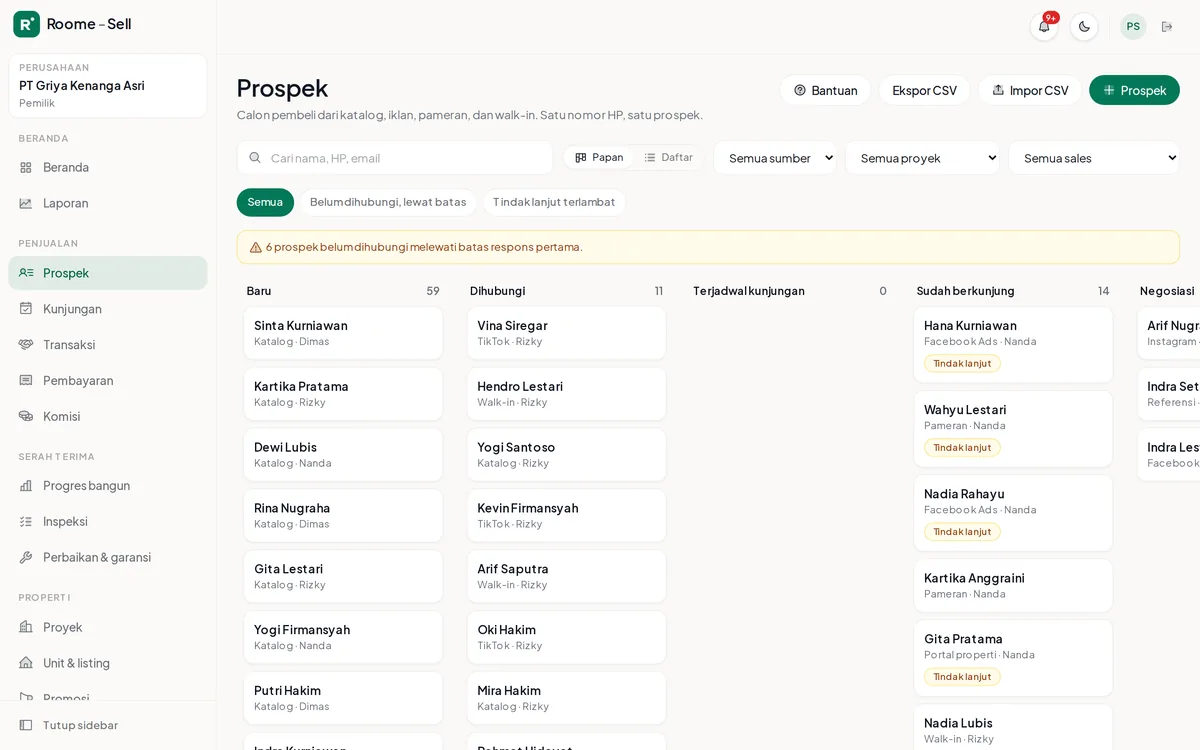Click Tutup sidebar text
The image size is (1200, 750).
(80, 725)
